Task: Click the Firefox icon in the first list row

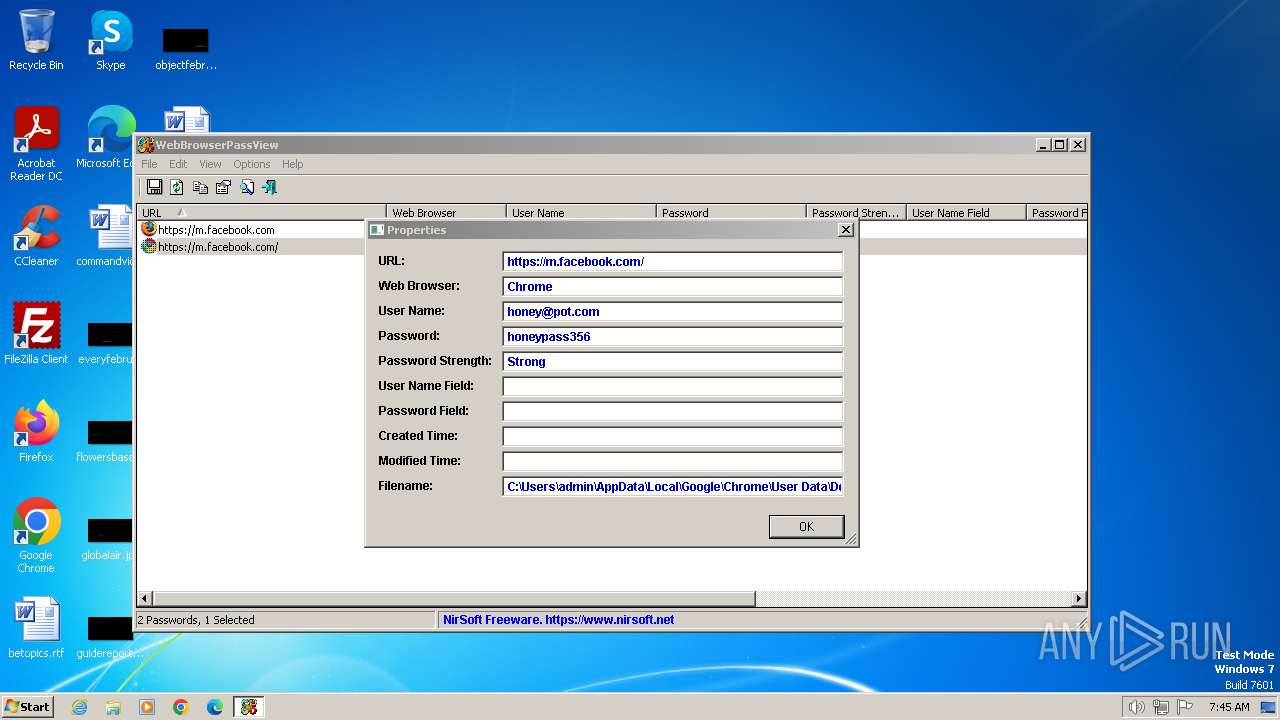Action: click(x=149, y=229)
